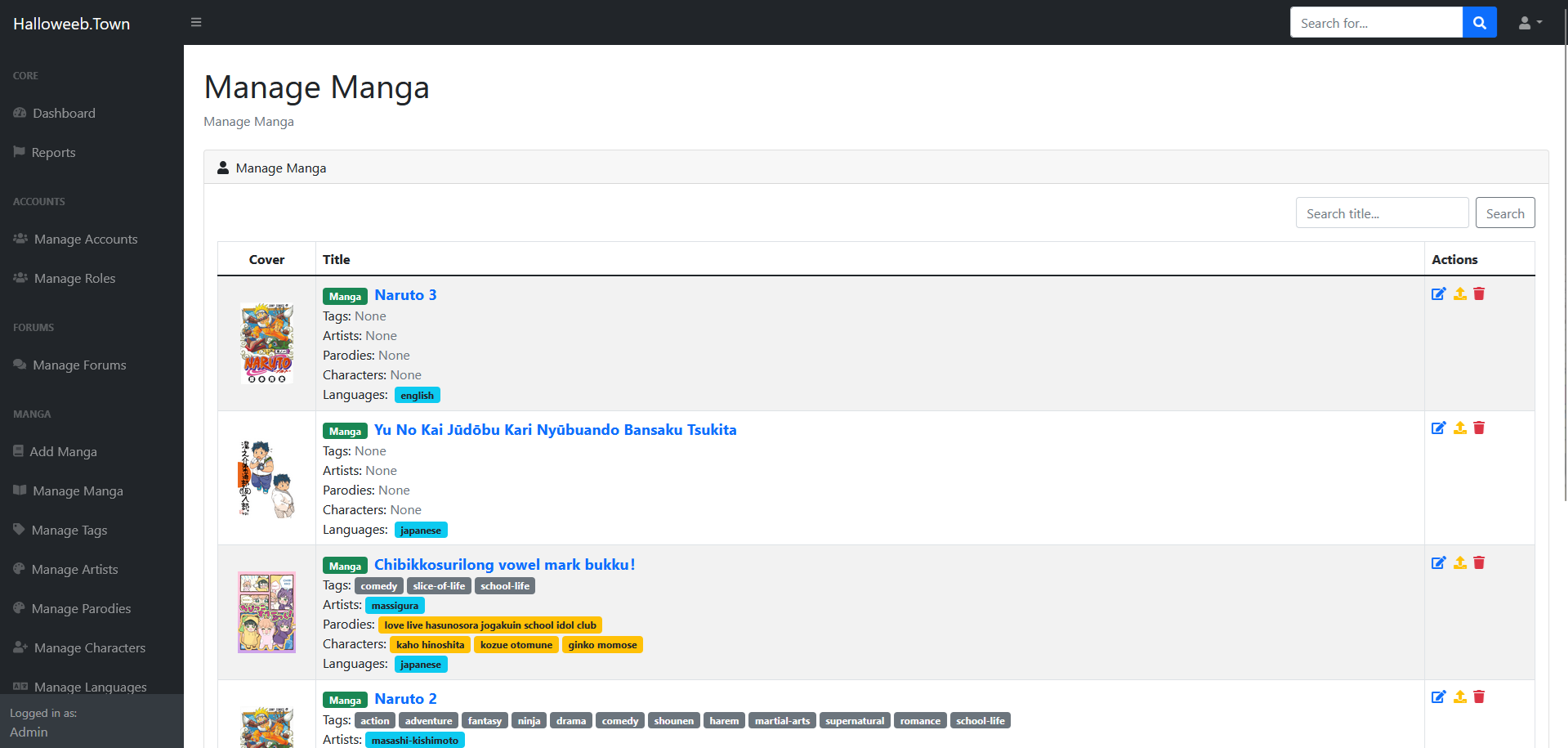1568x748 pixels.
Task: Open the Naruto 2 title link
Action: tap(405, 699)
